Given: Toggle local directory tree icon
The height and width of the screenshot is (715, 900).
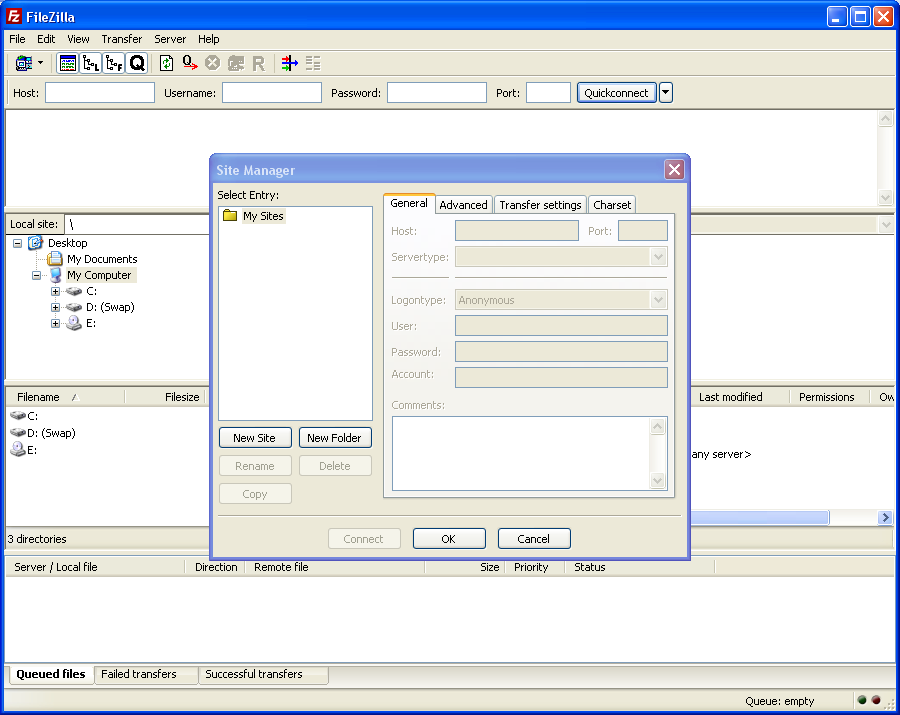Looking at the screenshot, I should (x=91, y=63).
